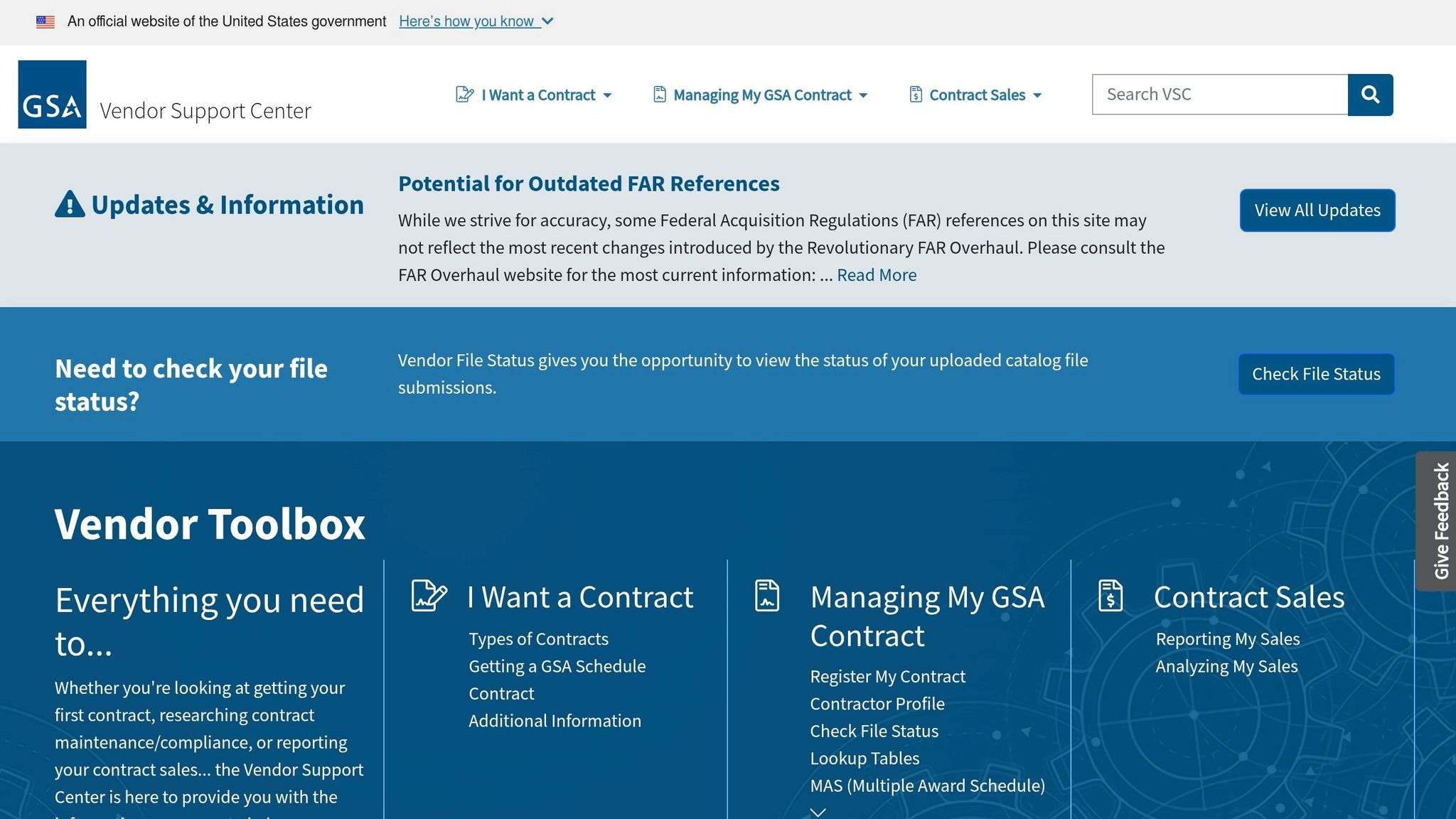Click the Search VSC input field

(1219, 95)
